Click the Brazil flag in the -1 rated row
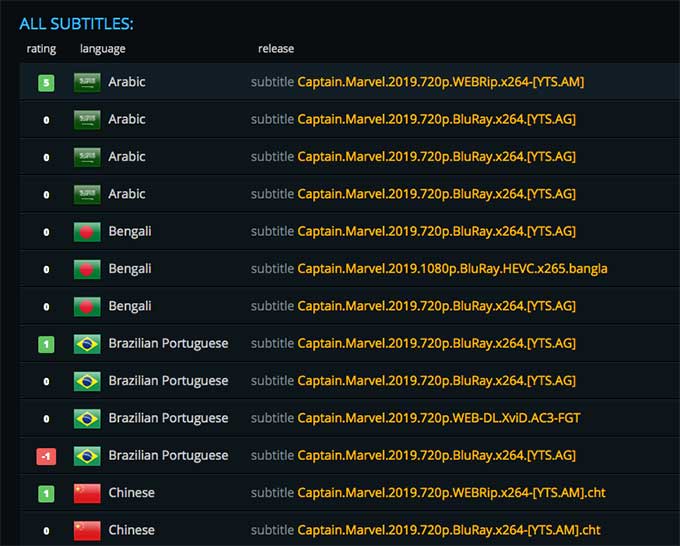 click(x=87, y=455)
